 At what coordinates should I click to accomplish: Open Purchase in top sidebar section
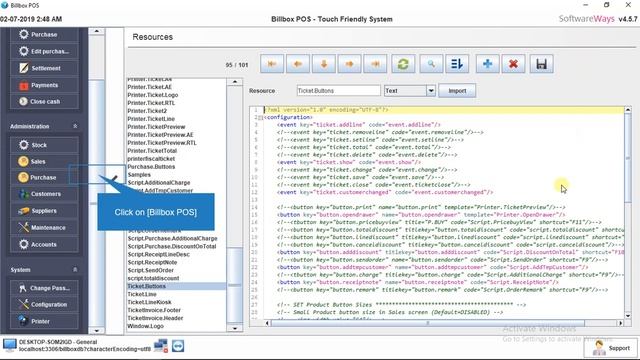click(x=44, y=34)
